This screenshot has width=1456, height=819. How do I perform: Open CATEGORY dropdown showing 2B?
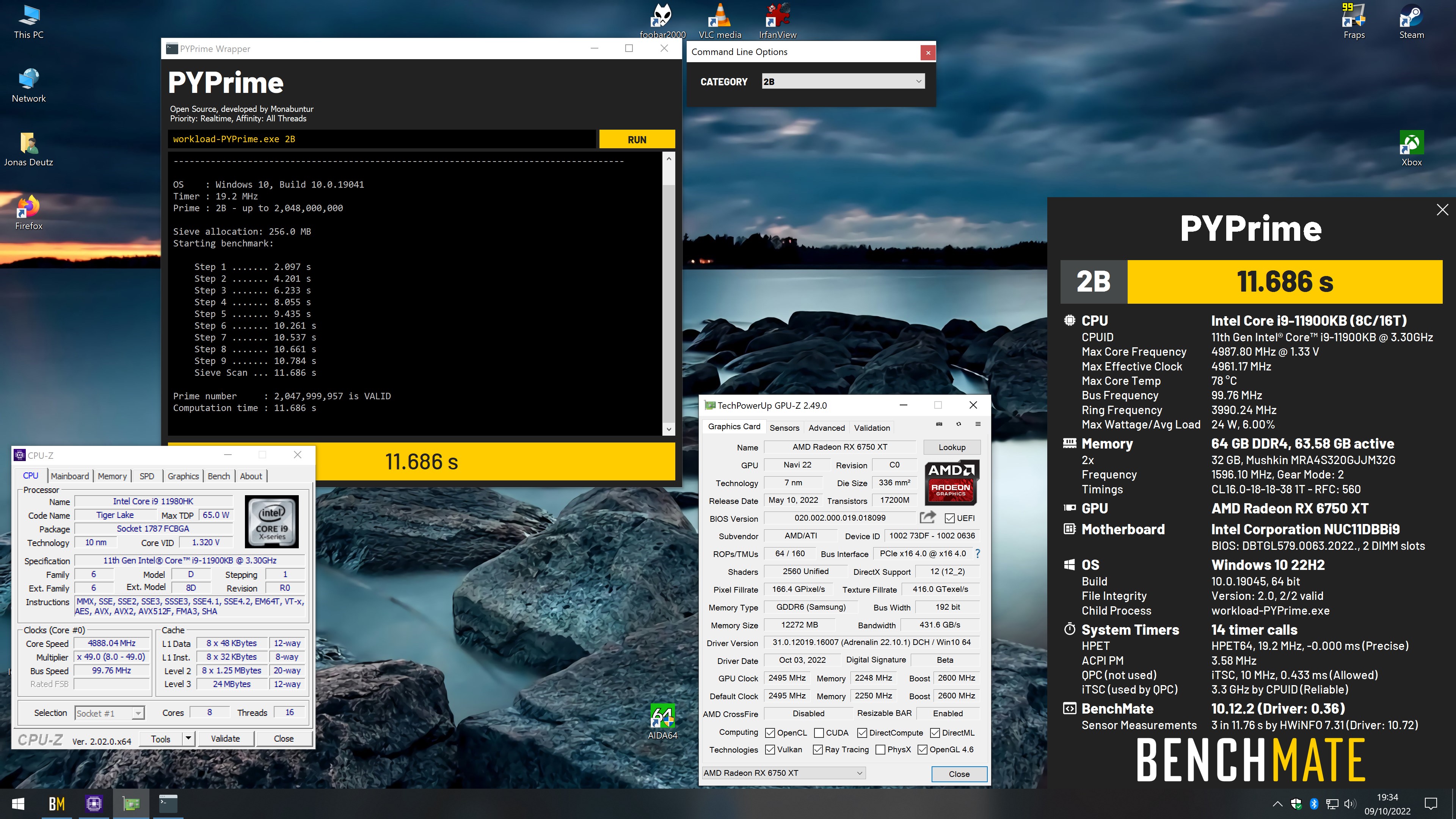pyautogui.click(x=843, y=82)
